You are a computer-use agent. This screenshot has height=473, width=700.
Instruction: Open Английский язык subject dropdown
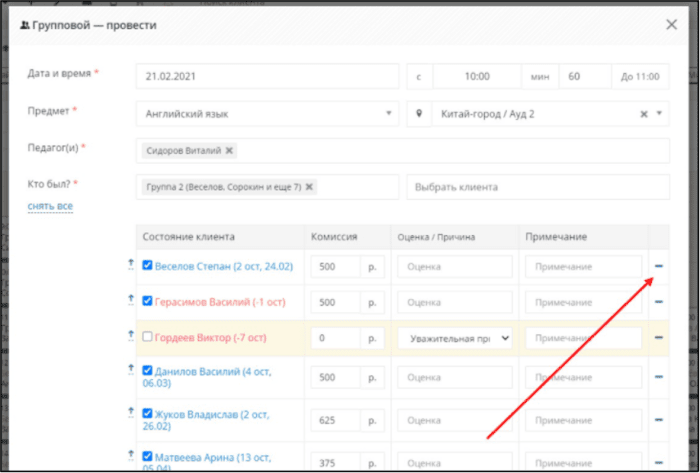(267, 114)
